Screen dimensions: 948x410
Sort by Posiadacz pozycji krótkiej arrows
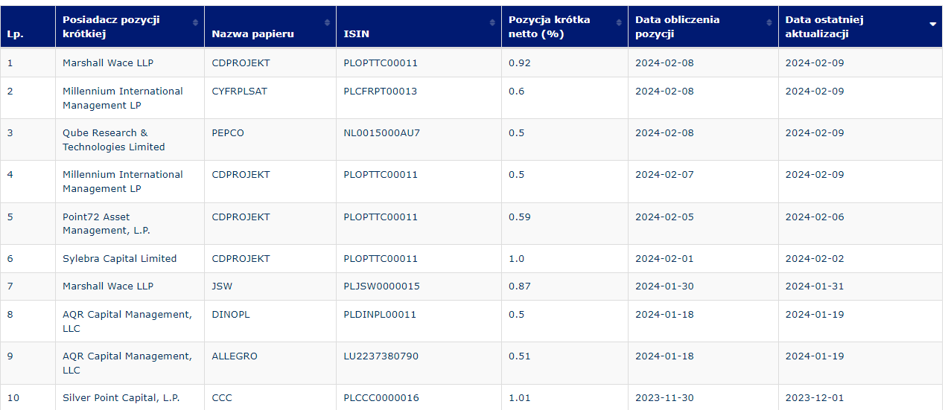(x=195, y=22)
